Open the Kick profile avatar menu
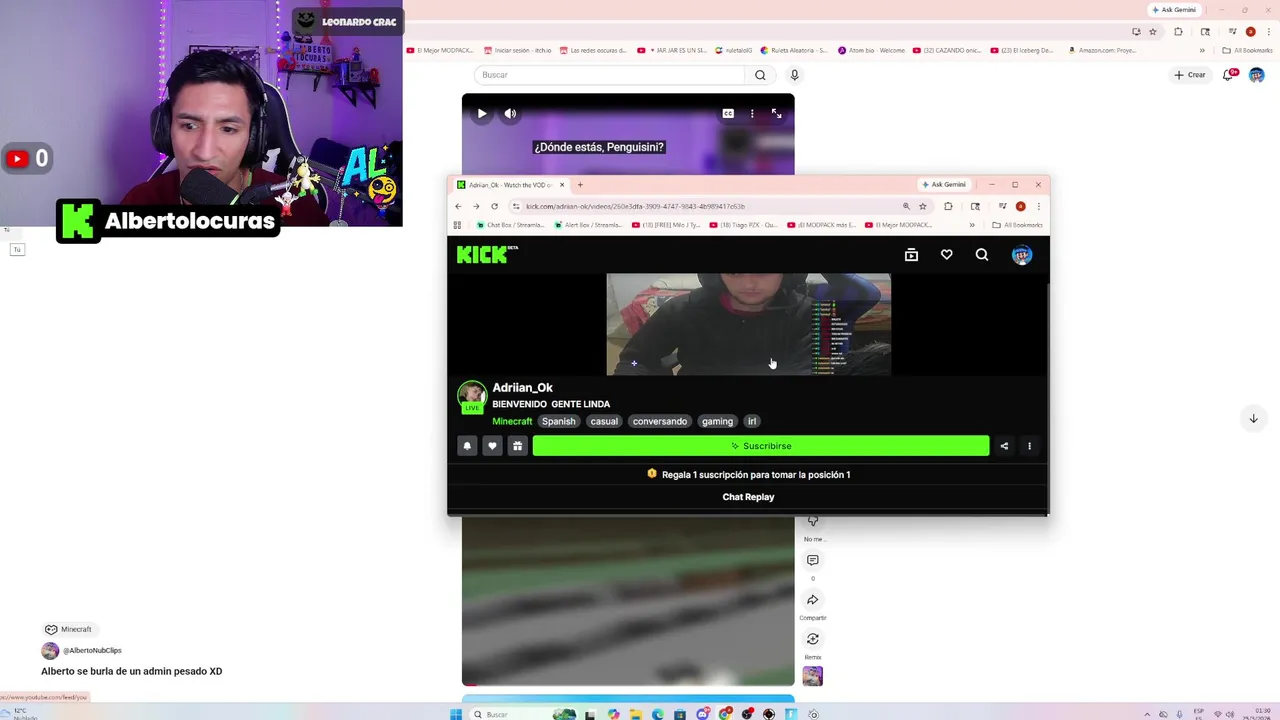The image size is (1280, 720). (1021, 255)
